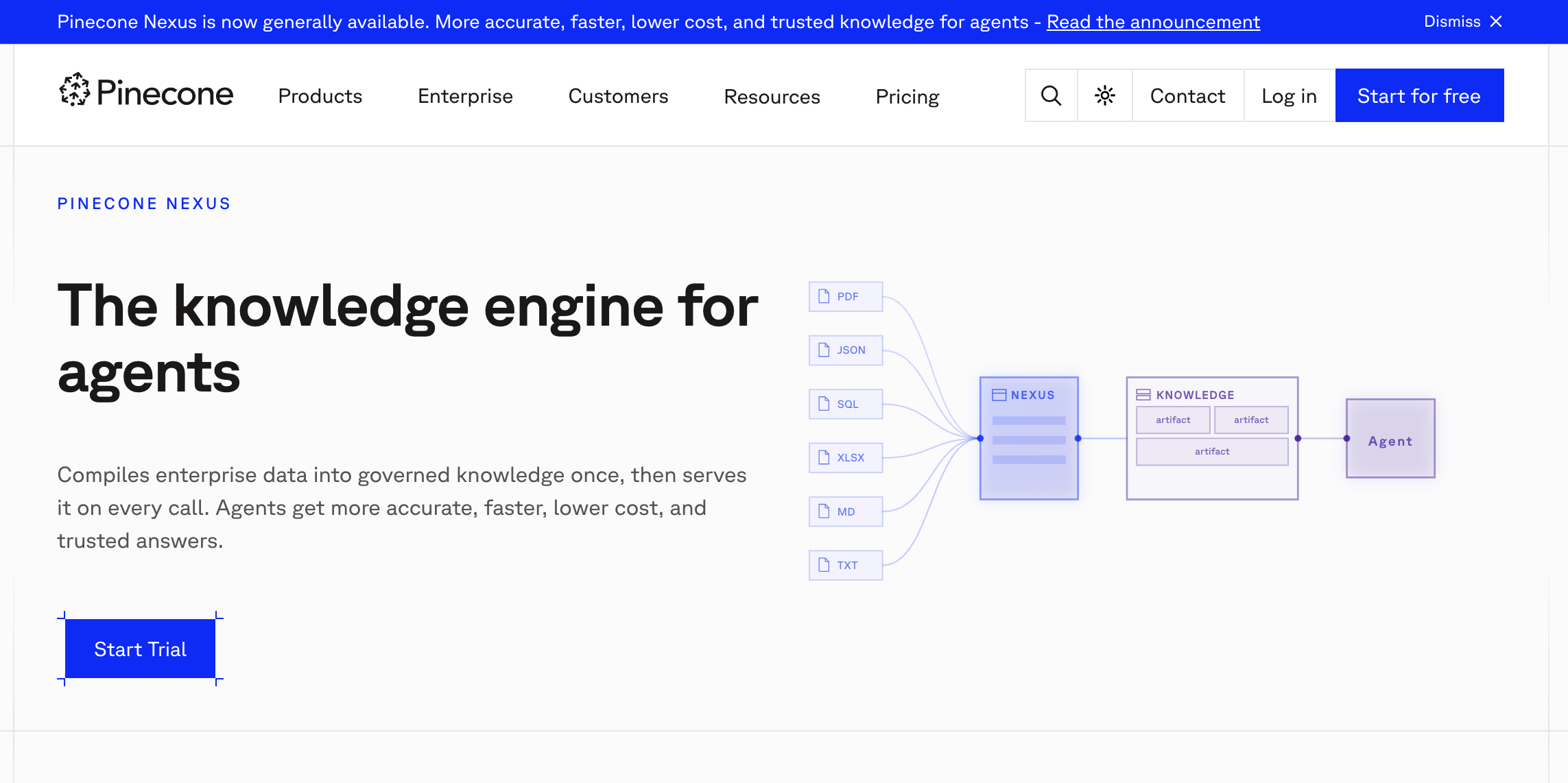Click the PINECONE NEXUS heading label

click(x=144, y=204)
